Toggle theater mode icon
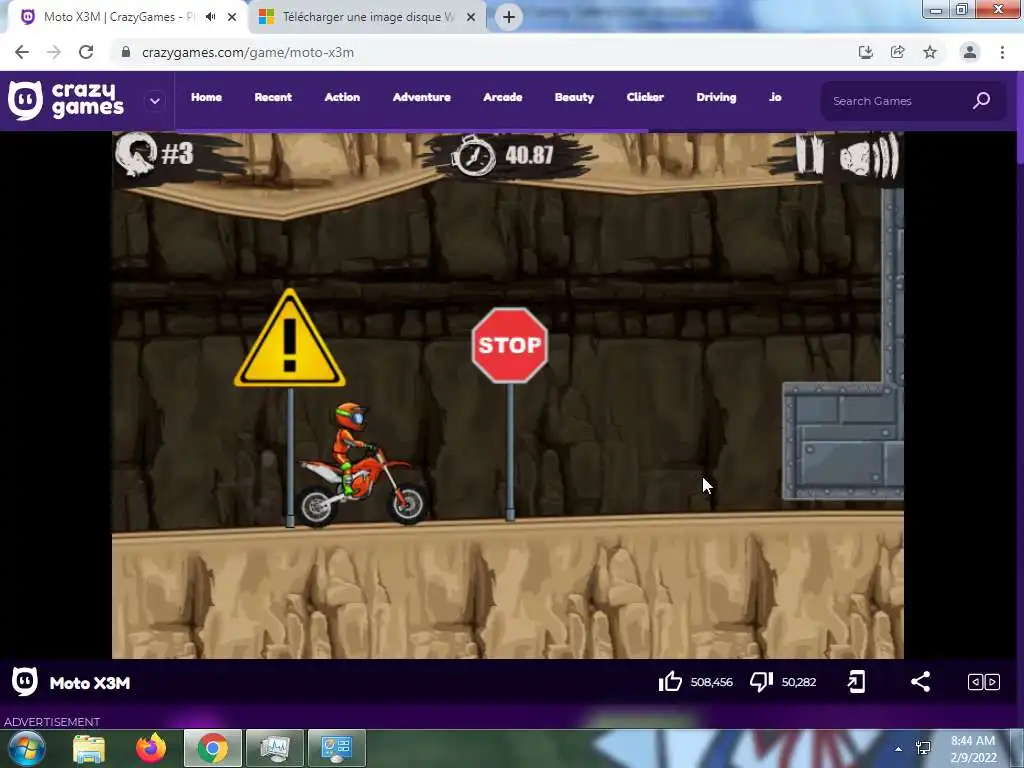The width and height of the screenshot is (1024, 768). pyautogui.click(x=984, y=682)
